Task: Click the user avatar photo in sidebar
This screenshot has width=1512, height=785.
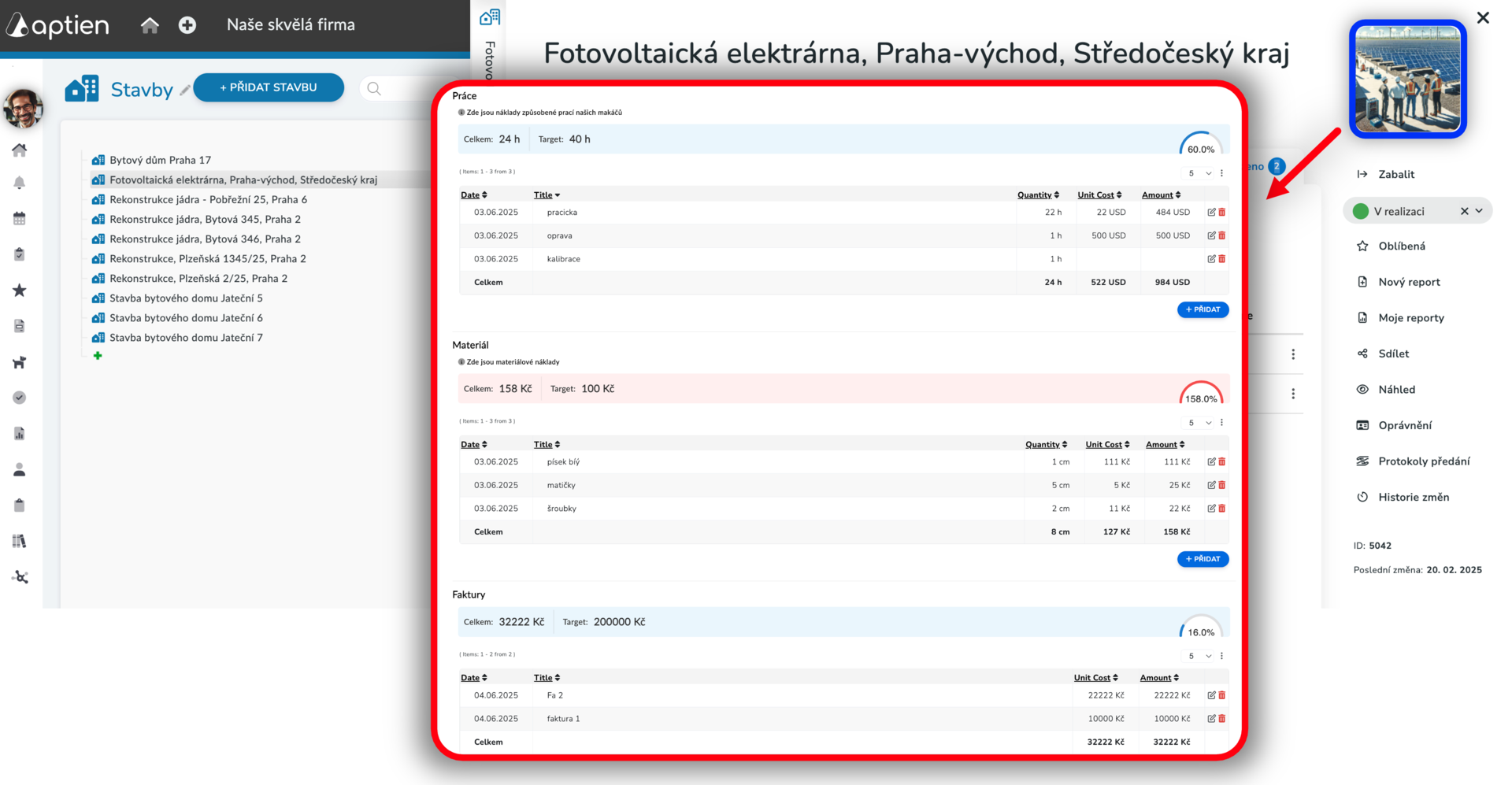Action: 23,108
